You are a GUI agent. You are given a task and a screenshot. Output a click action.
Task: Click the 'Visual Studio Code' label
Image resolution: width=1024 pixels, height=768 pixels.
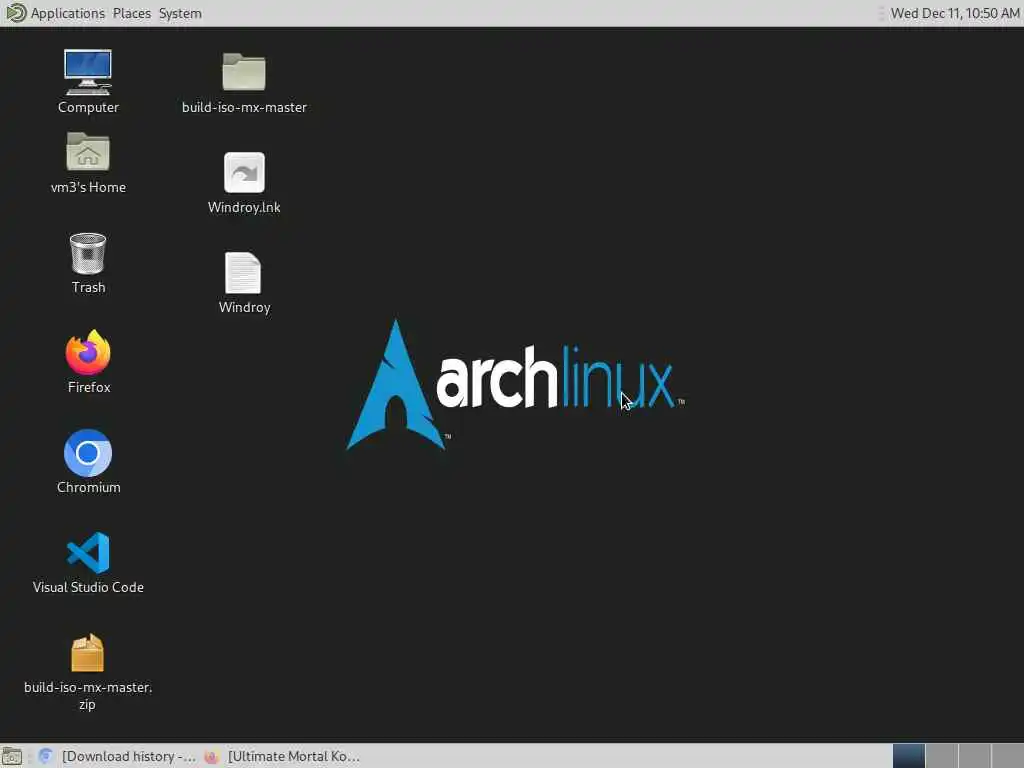pos(88,587)
